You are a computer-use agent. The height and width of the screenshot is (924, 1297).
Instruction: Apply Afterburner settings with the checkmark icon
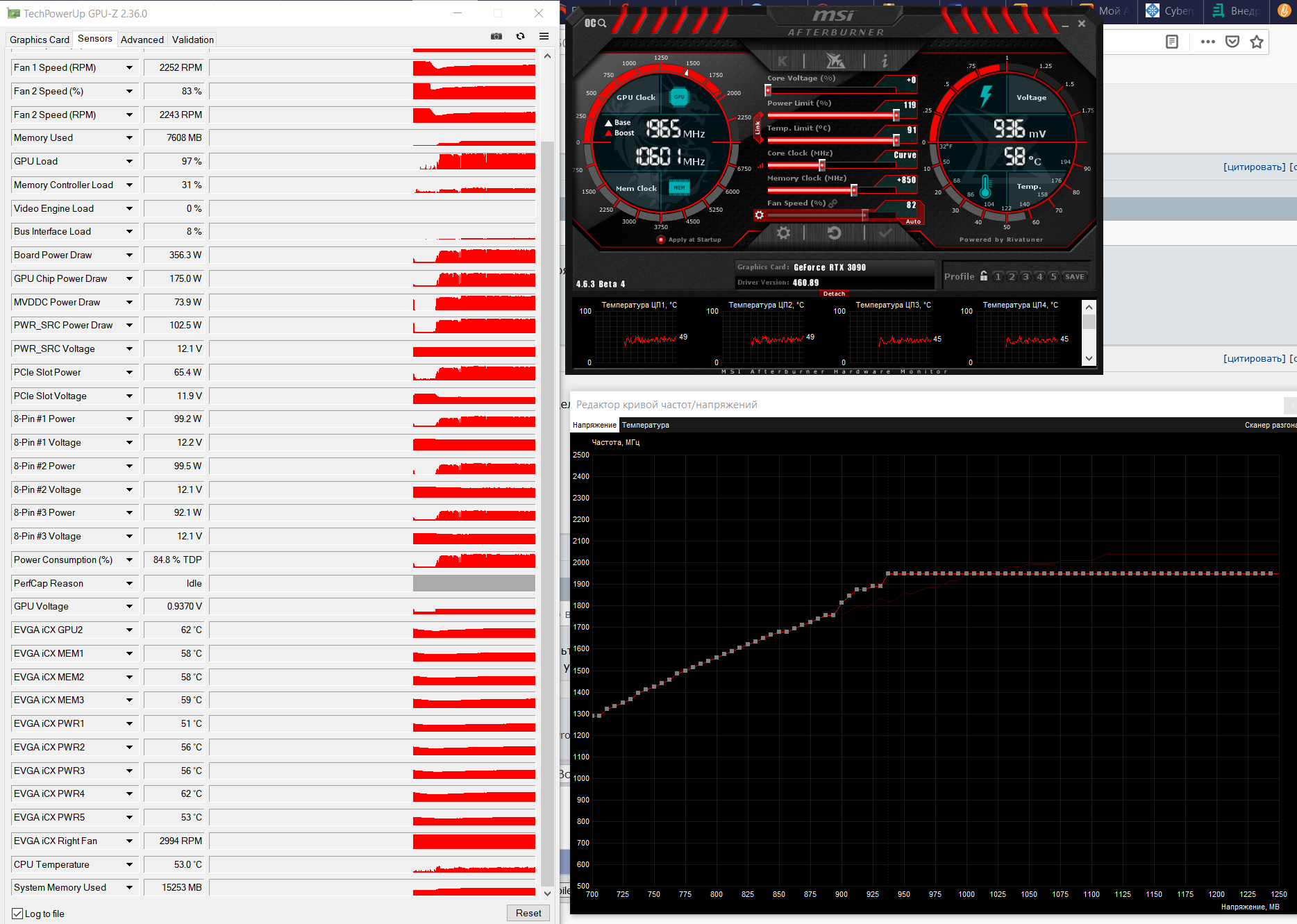coord(885,233)
